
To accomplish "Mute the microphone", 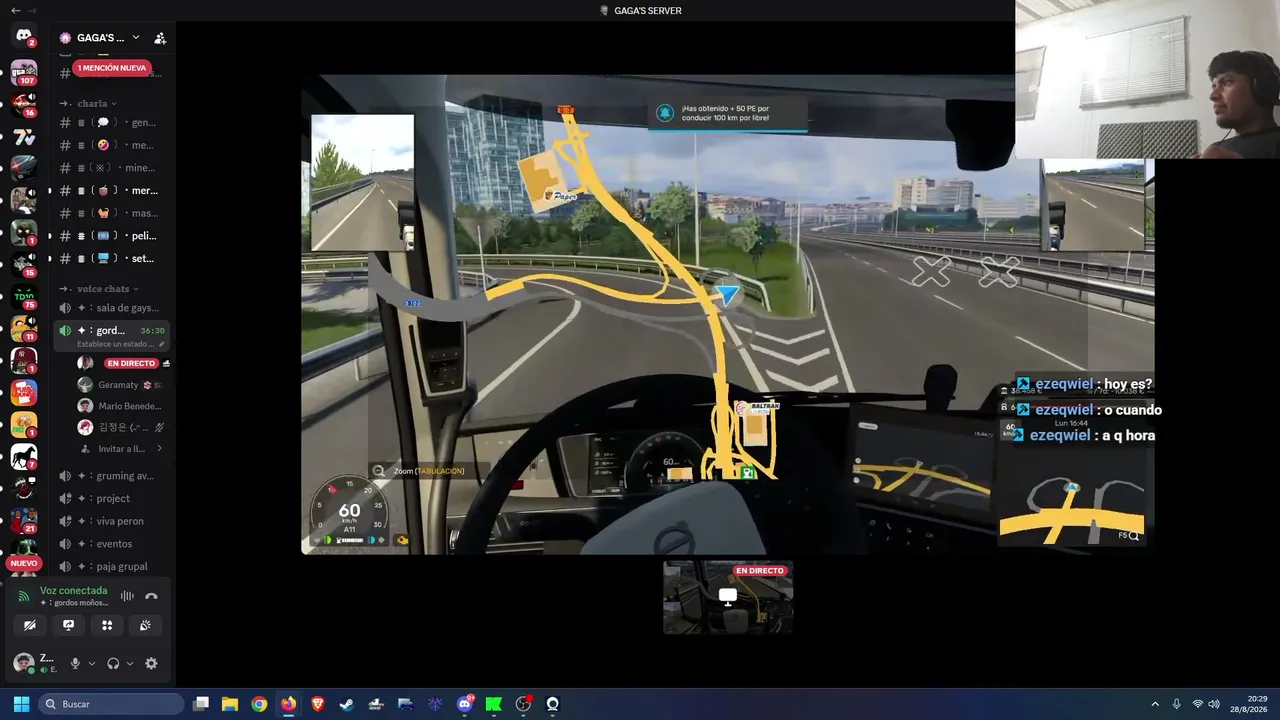I will pos(75,663).
